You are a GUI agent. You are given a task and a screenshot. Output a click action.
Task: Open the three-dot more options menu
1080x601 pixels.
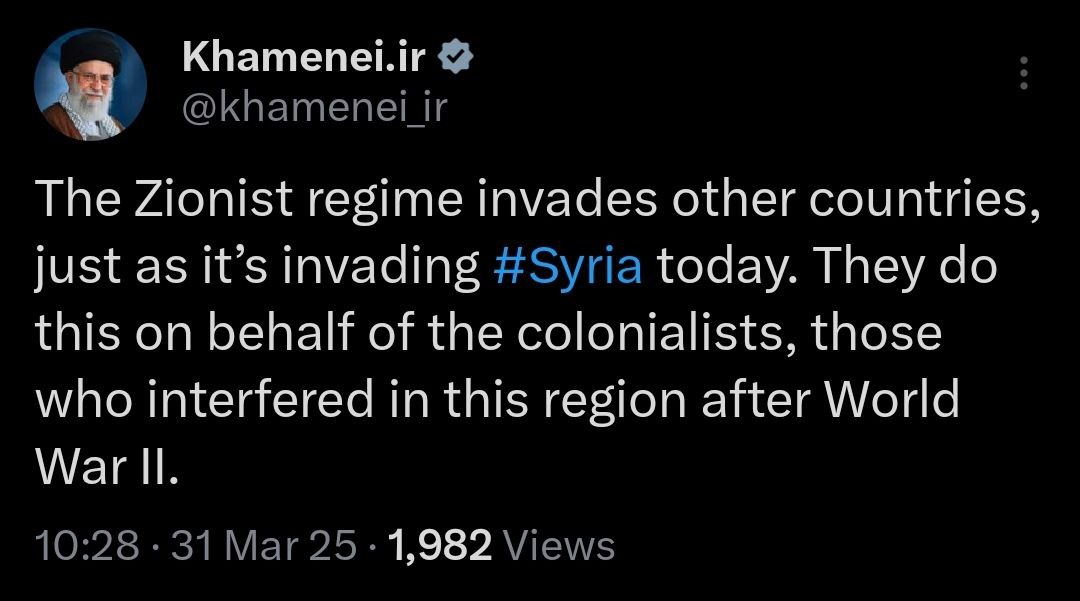click(x=1023, y=74)
